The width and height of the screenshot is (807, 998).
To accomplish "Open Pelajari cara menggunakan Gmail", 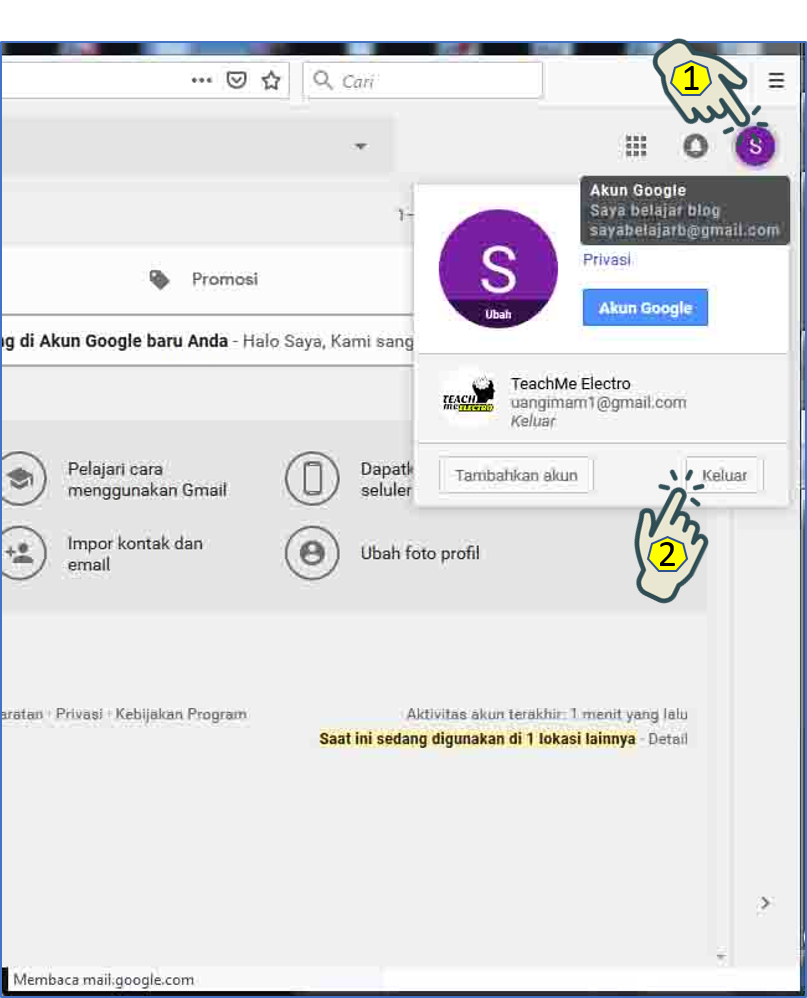I will coord(147,479).
